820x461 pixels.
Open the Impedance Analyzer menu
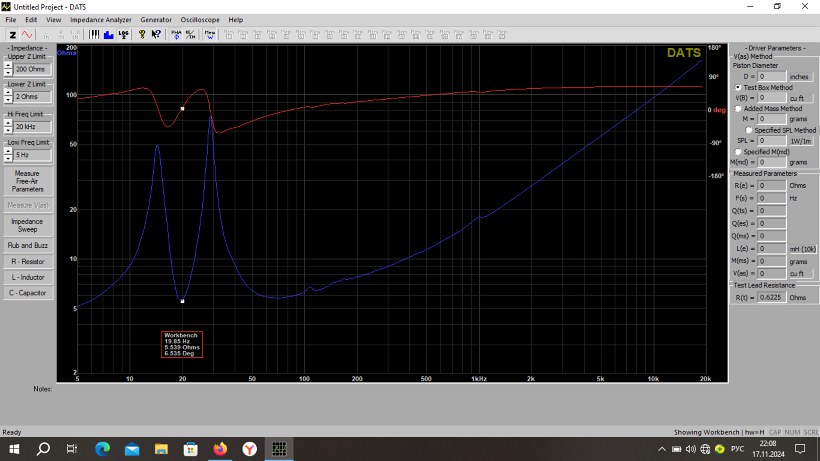100,19
